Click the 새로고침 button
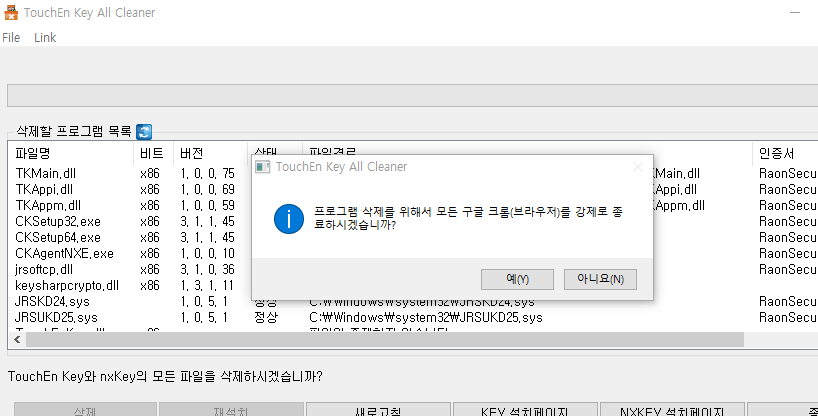Viewport: 818px width, 416px height. (378, 409)
